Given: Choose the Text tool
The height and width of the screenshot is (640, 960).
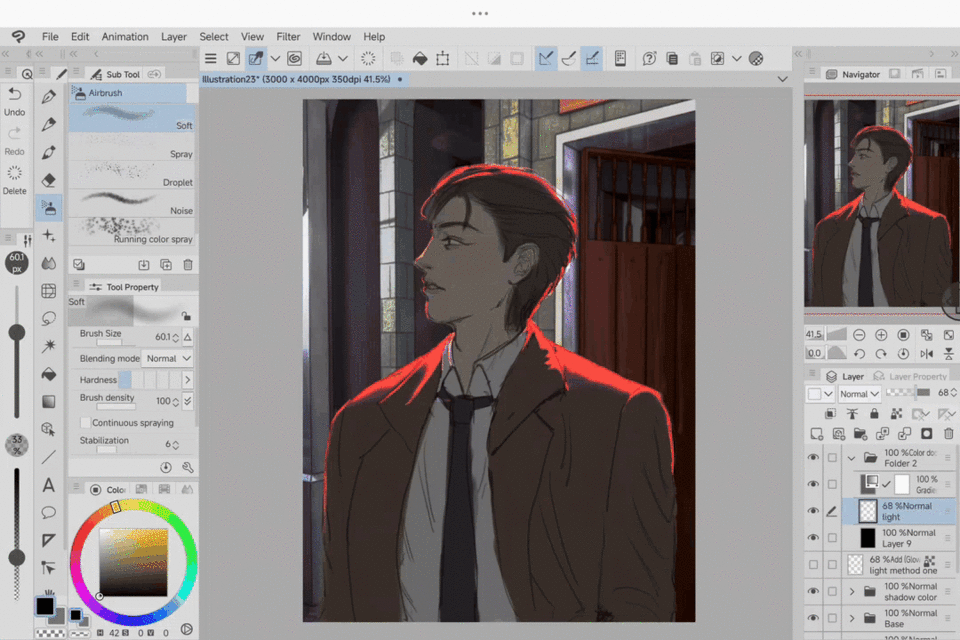Looking at the screenshot, I should pos(48,485).
